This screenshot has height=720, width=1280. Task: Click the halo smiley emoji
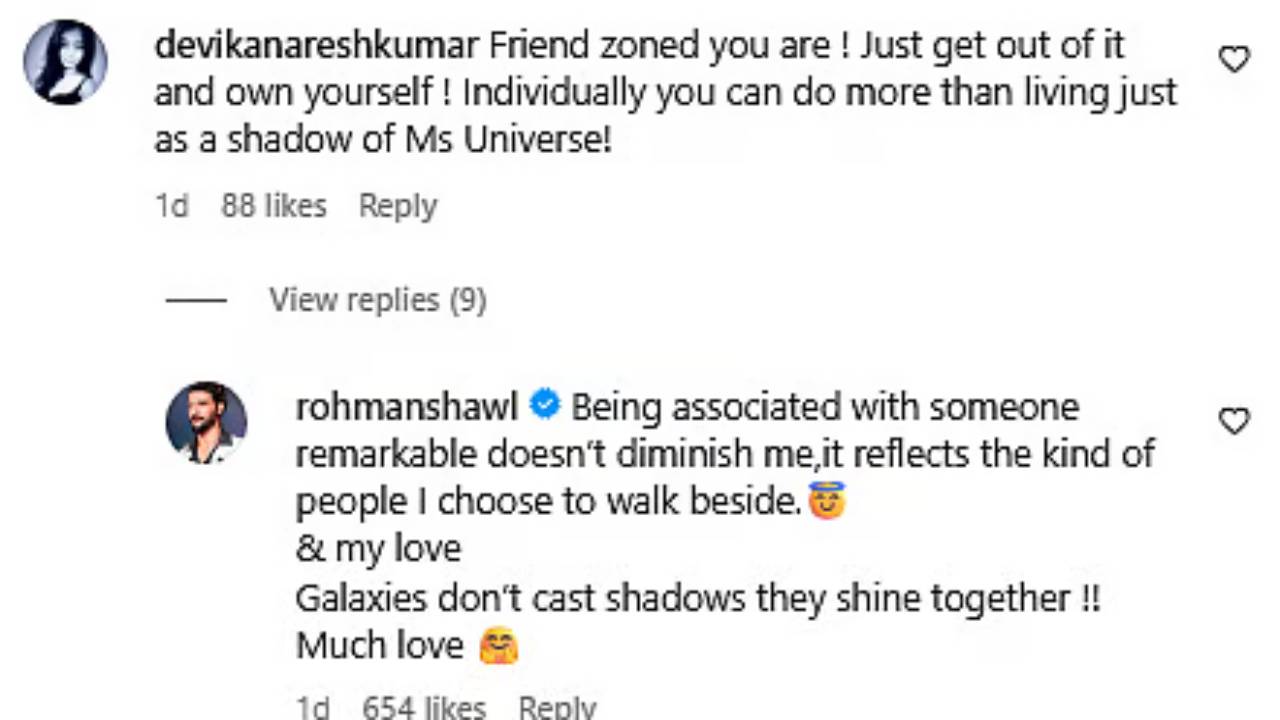(826, 500)
